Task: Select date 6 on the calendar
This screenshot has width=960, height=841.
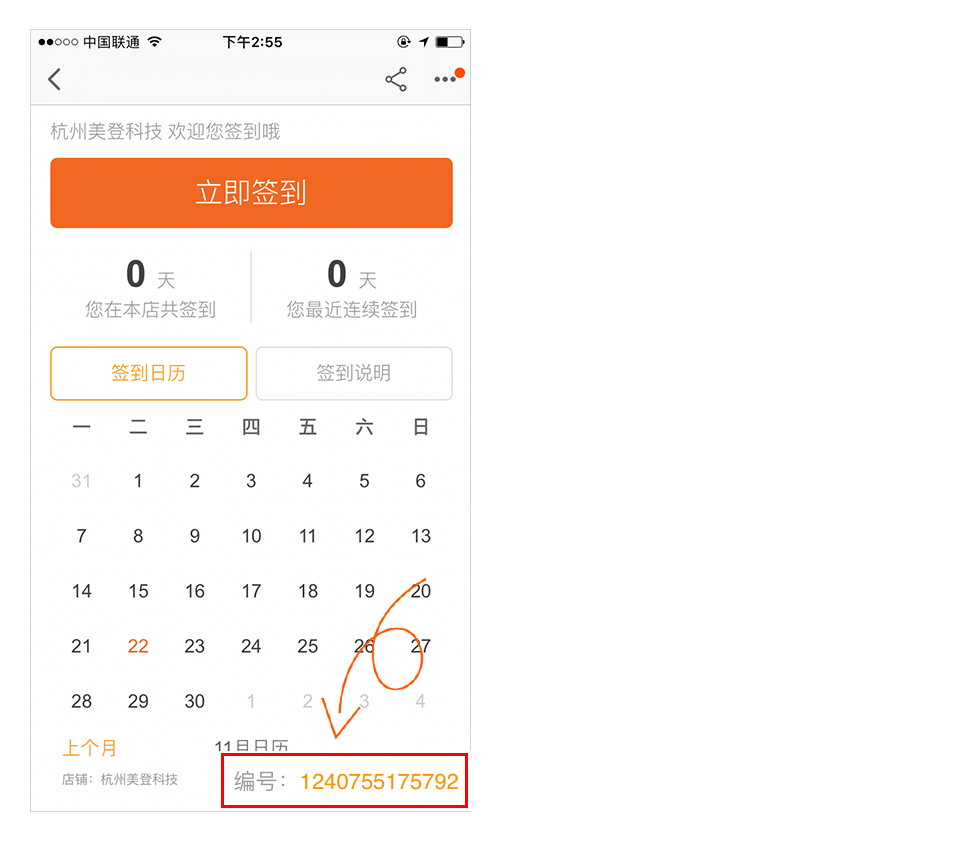Action: (x=420, y=480)
